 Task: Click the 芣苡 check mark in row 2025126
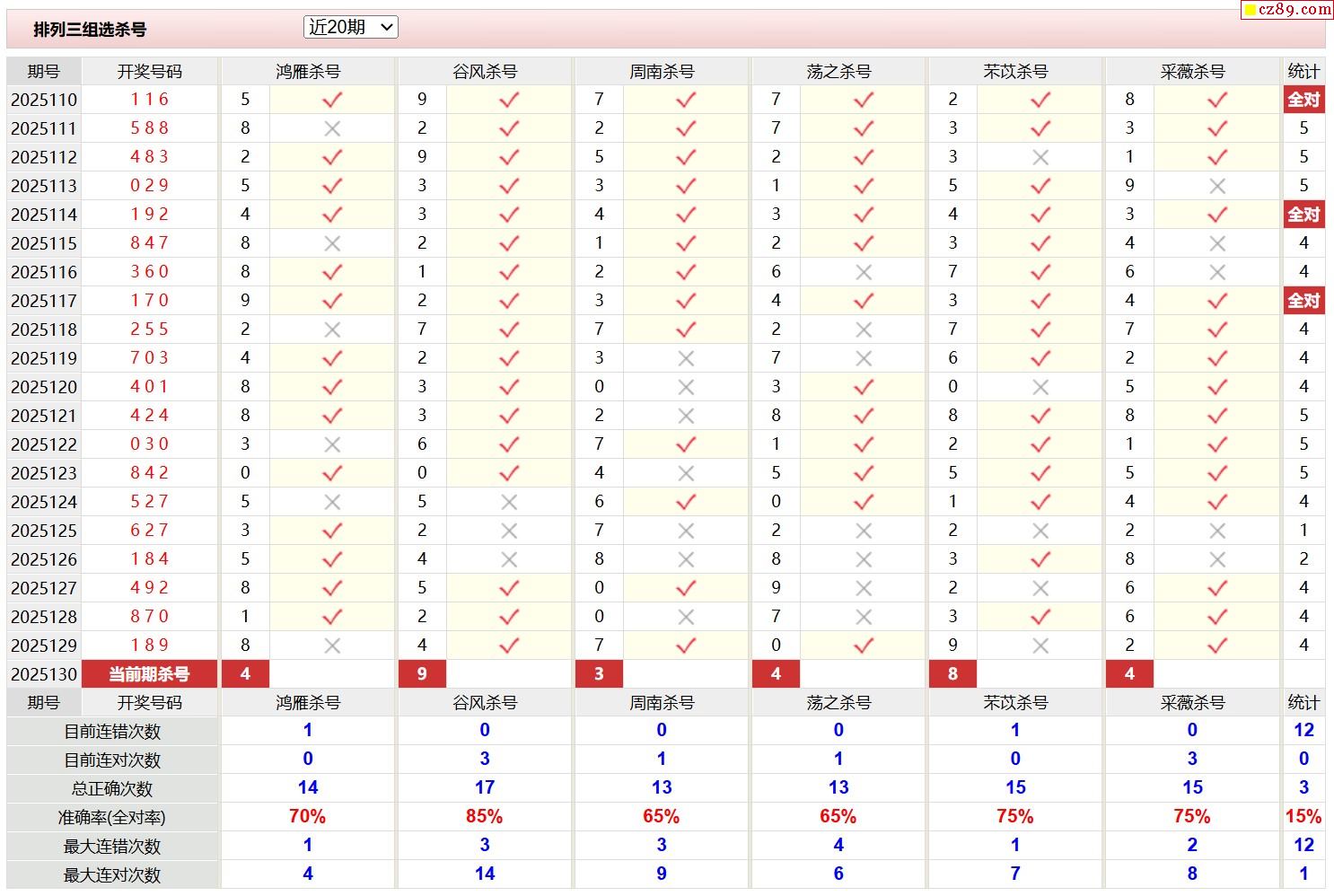tap(1040, 559)
